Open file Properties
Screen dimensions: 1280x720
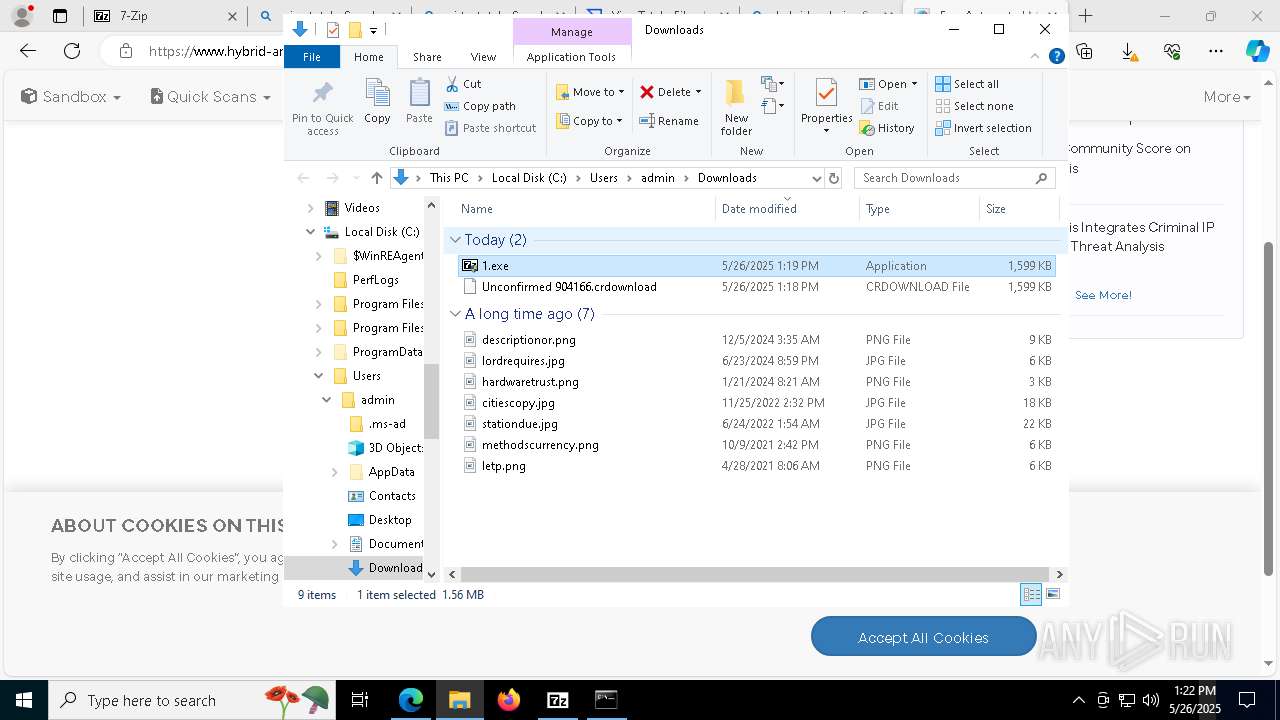(826, 106)
